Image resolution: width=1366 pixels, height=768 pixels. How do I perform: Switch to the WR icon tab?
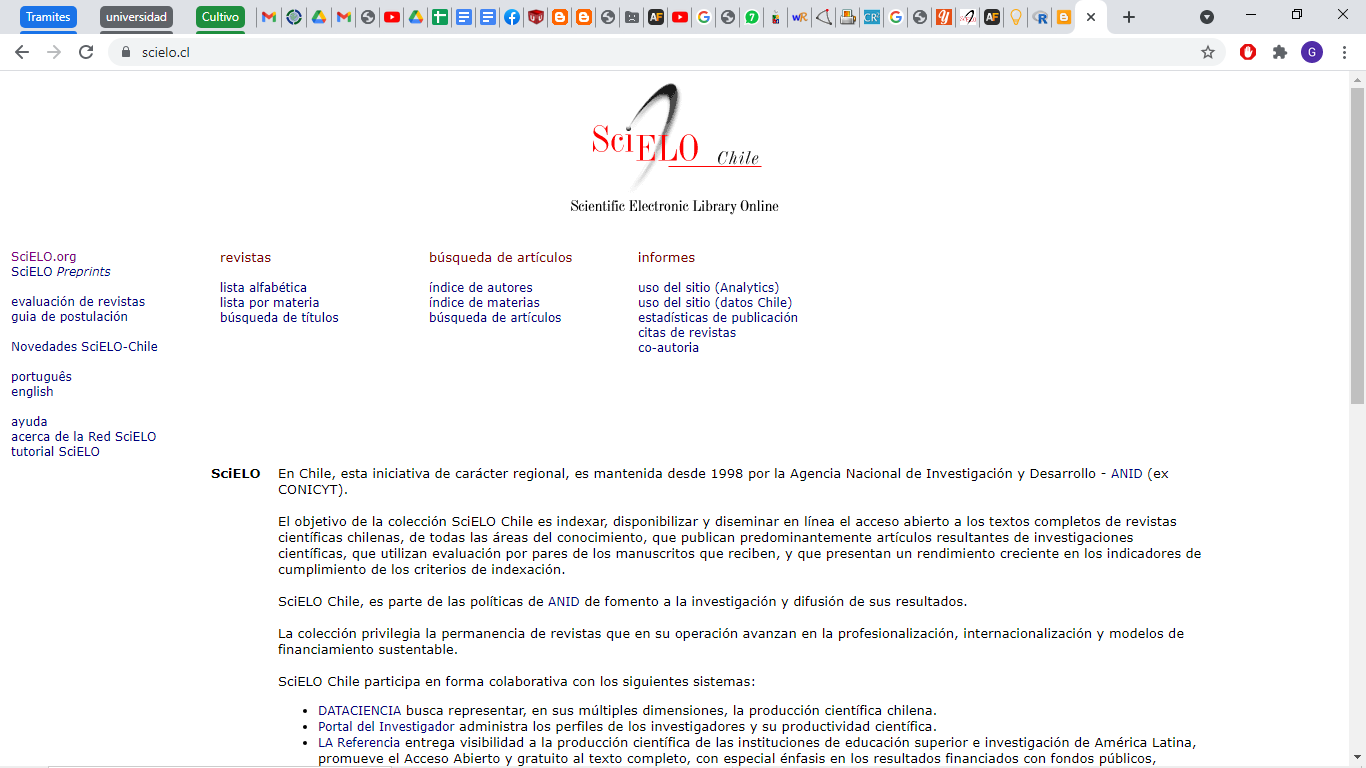[800, 17]
